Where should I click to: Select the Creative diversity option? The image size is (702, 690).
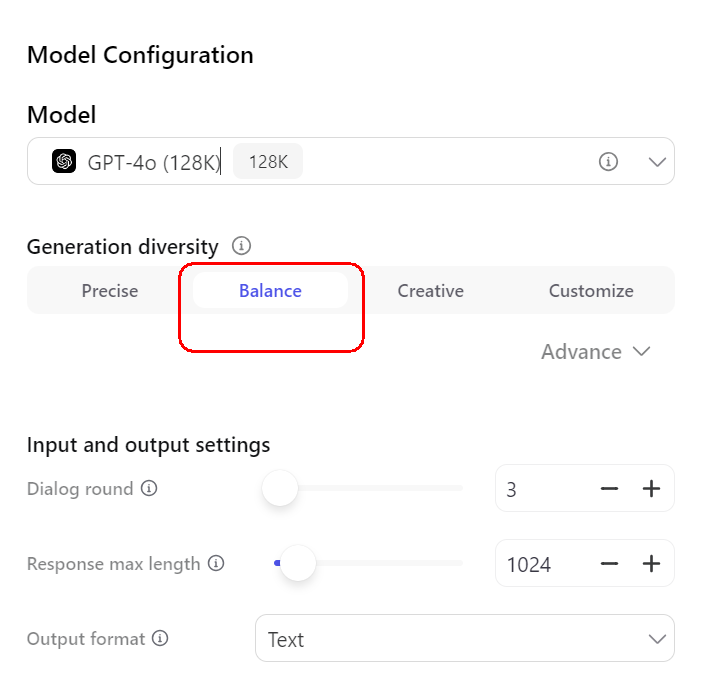(x=431, y=291)
